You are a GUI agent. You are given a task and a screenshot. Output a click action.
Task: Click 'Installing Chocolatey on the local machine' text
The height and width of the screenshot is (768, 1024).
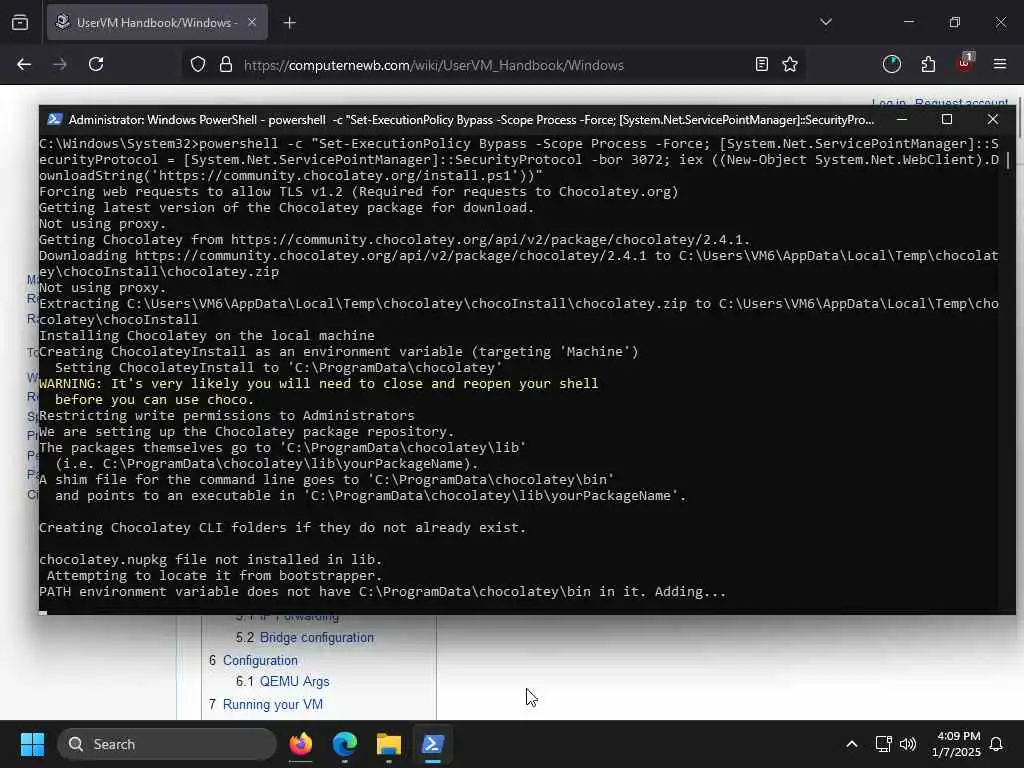coord(207,335)
